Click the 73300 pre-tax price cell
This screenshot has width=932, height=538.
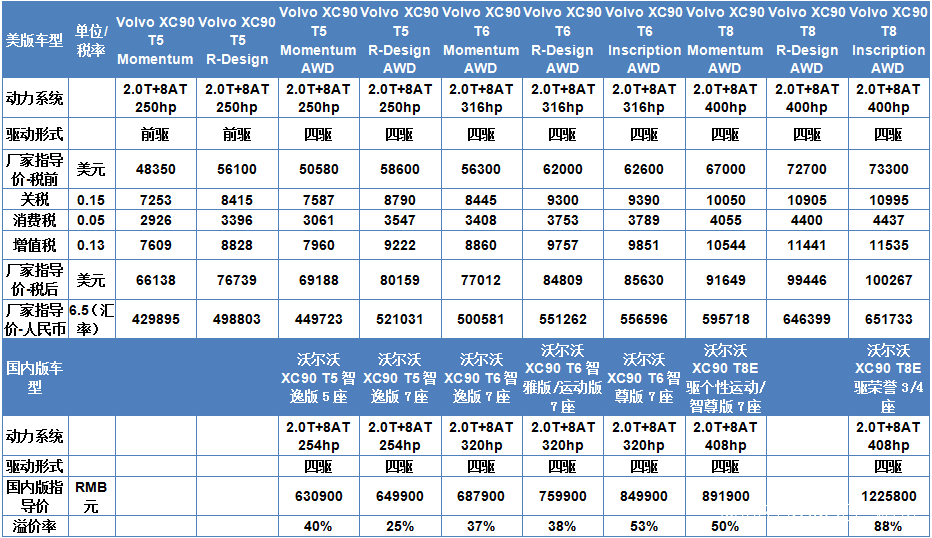[x=888, y=169]
